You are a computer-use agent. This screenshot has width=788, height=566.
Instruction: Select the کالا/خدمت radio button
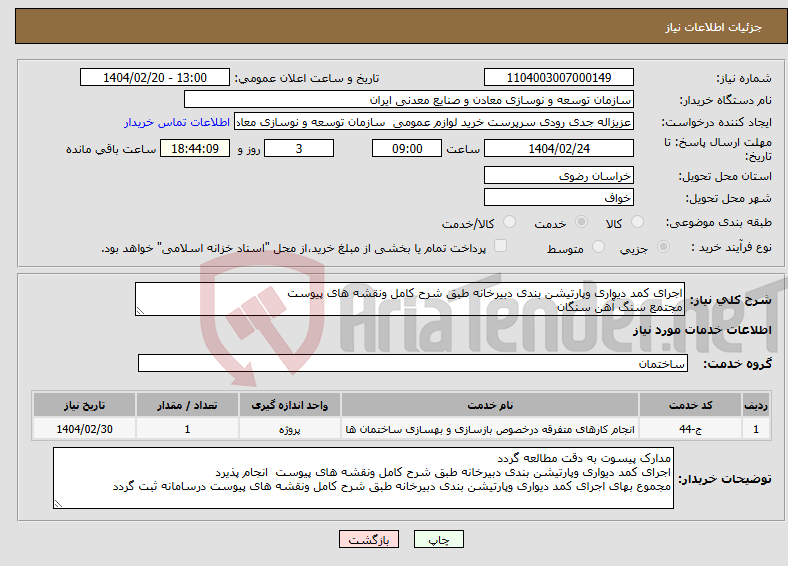point(510,222)
